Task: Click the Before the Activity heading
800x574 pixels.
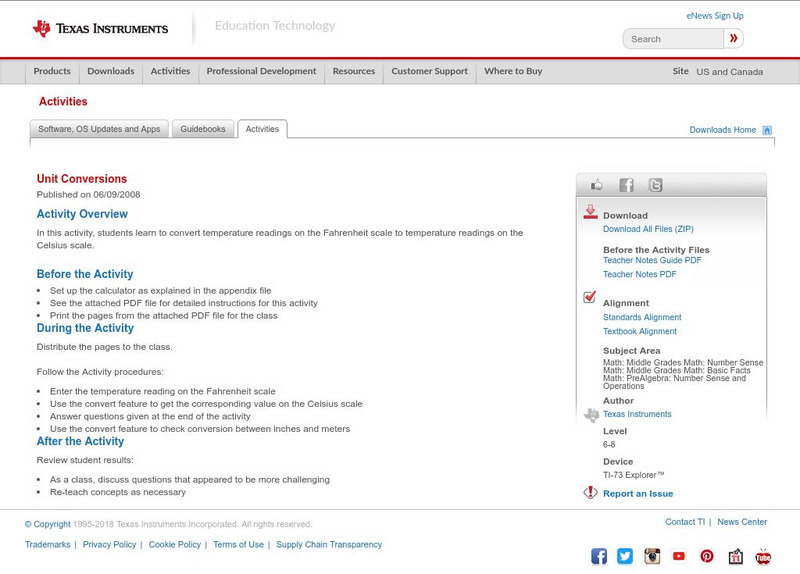Action: pyautogui.click(x=85, y=274)
